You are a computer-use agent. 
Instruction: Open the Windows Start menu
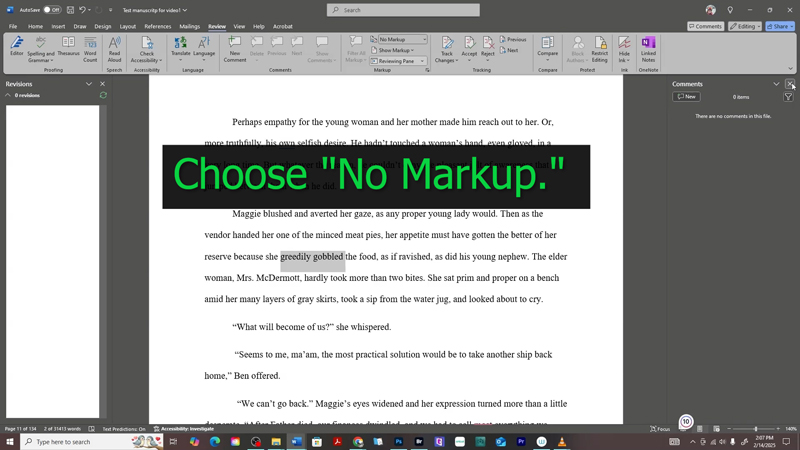tap(10, 441)
